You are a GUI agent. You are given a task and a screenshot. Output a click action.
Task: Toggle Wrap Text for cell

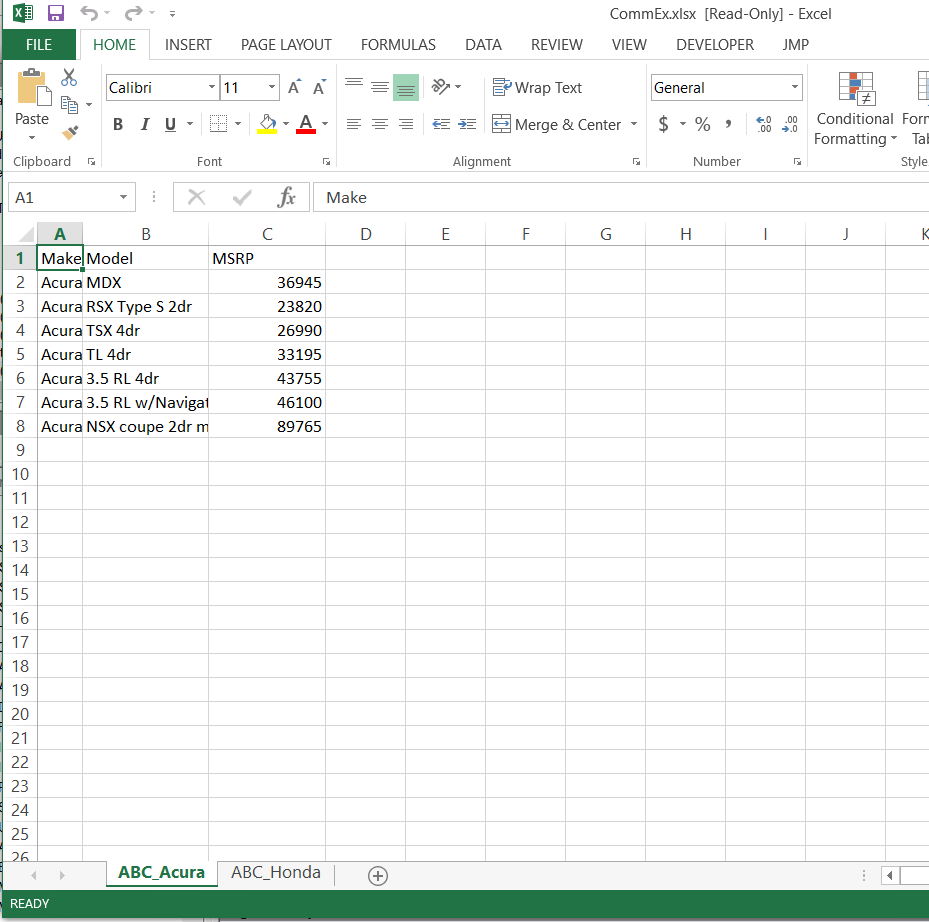537,88
